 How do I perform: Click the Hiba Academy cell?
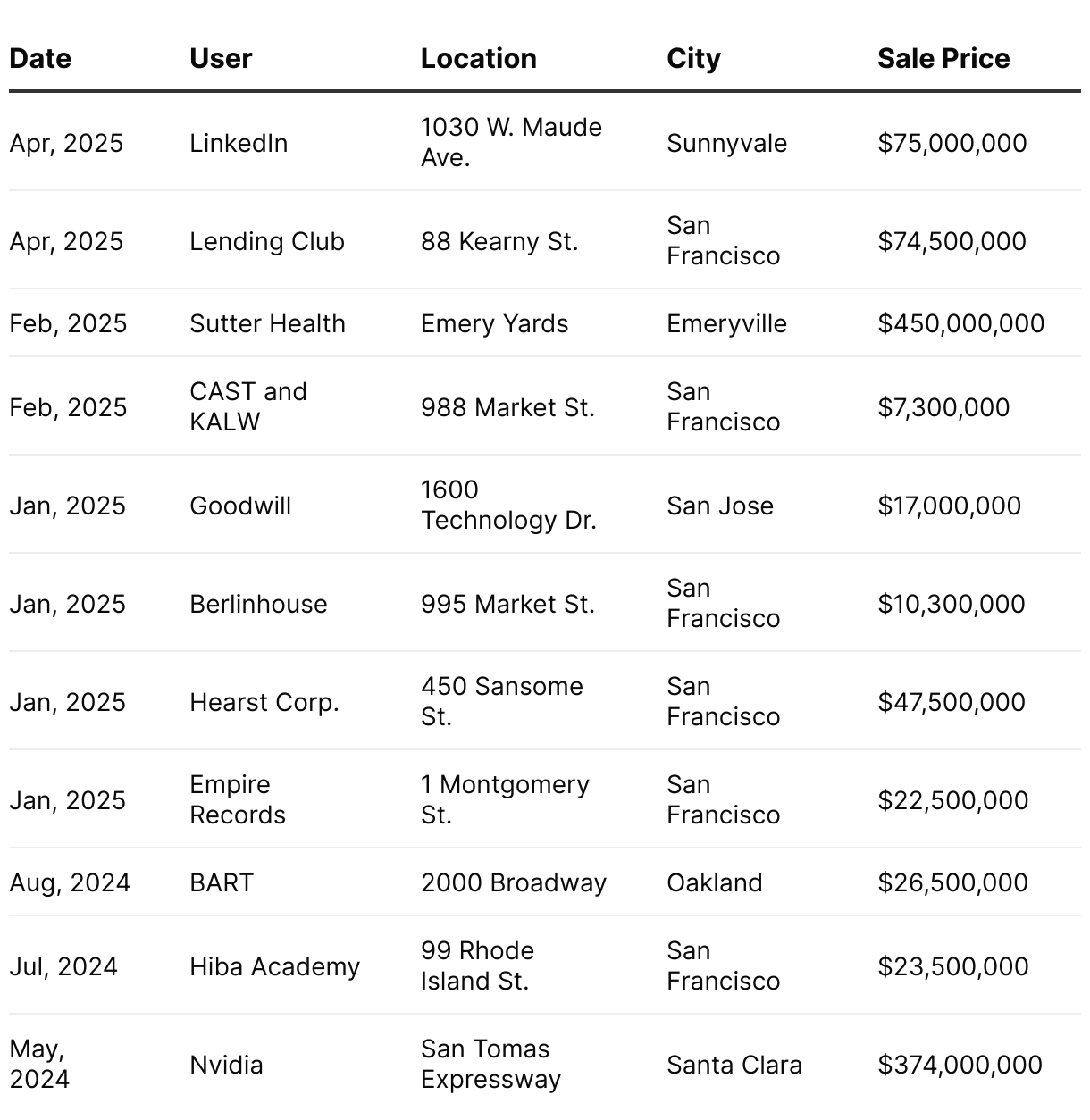[274, 966]
